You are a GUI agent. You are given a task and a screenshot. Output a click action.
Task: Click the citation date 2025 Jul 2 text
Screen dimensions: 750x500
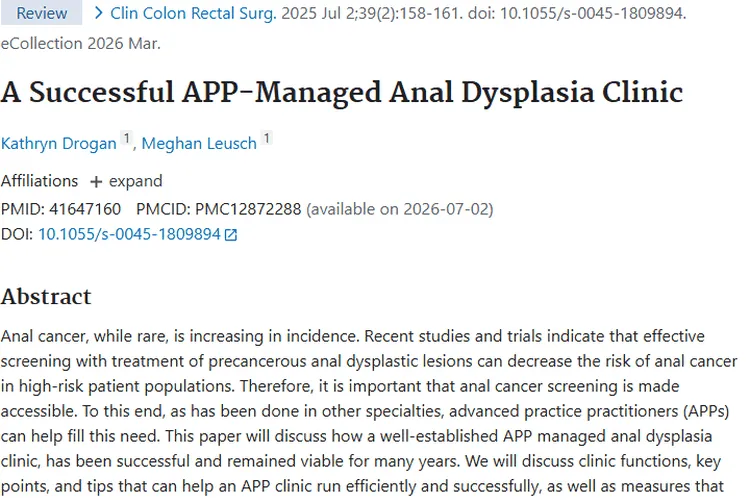pyautogui.click(x=320, y=13)
